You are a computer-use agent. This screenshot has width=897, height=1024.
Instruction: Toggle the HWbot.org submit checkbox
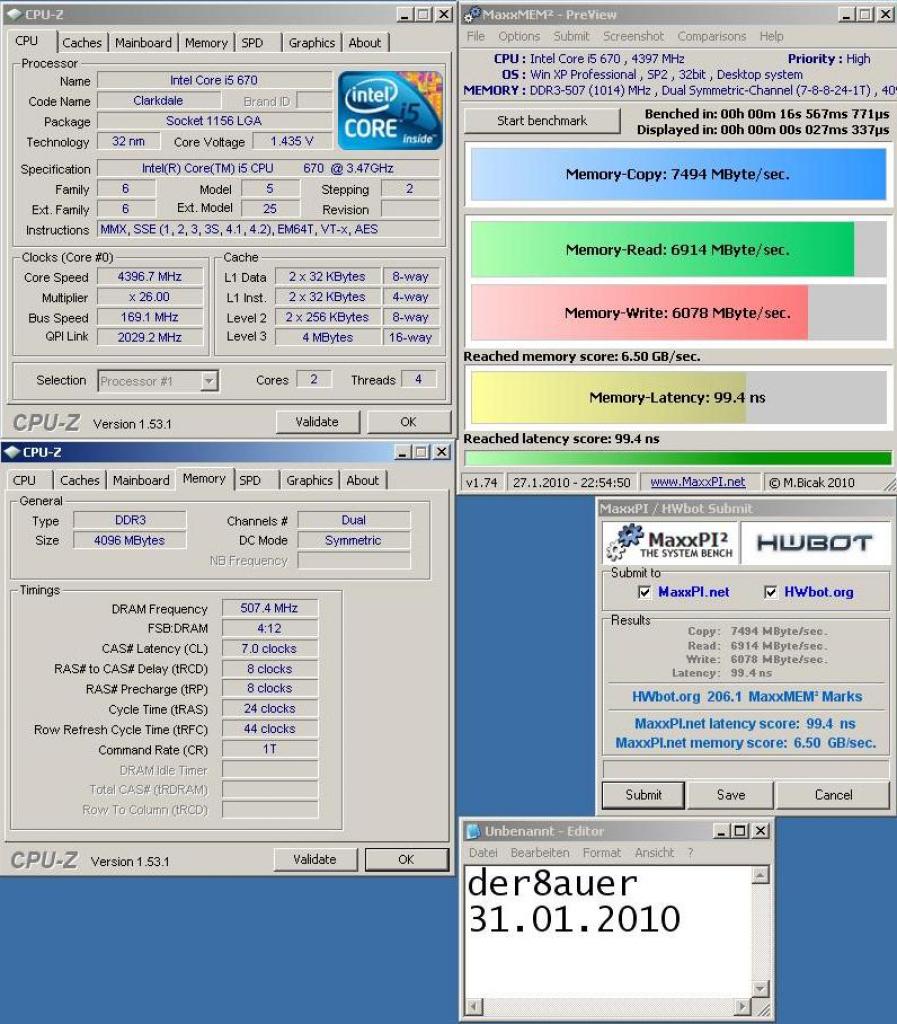coord(770,592)
